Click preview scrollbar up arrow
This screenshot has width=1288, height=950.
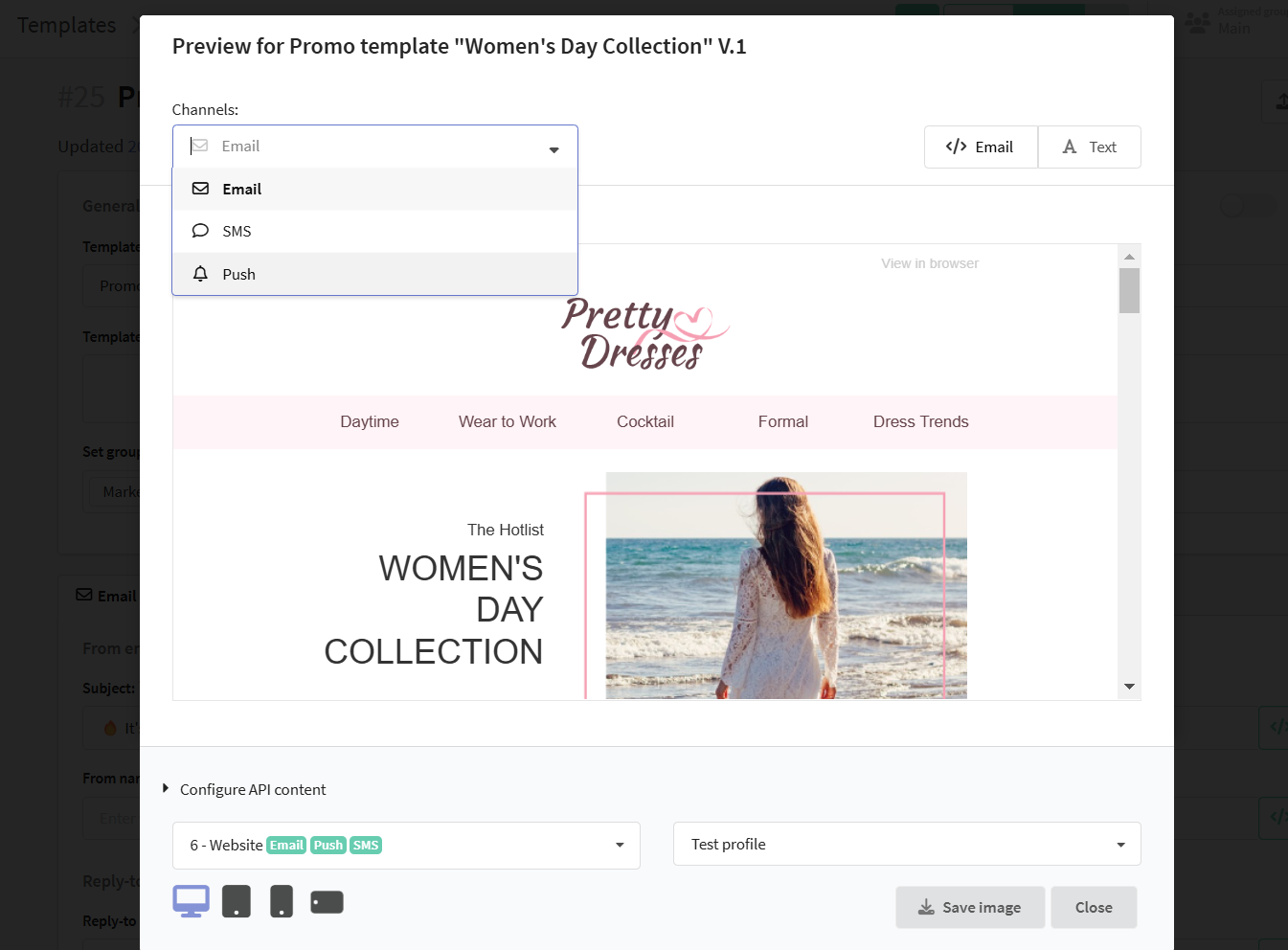coord(1129,256)
